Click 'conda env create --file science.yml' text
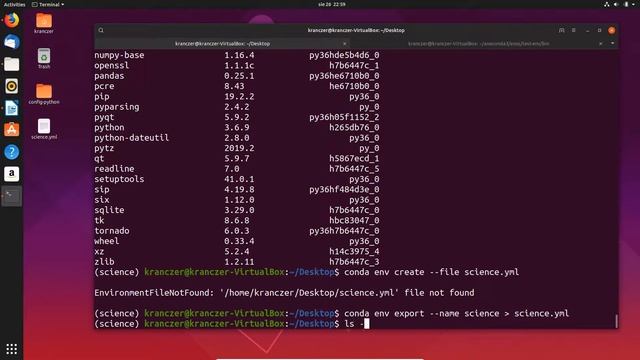Viewport: 640px width, 360px height. tap(431, 272)
